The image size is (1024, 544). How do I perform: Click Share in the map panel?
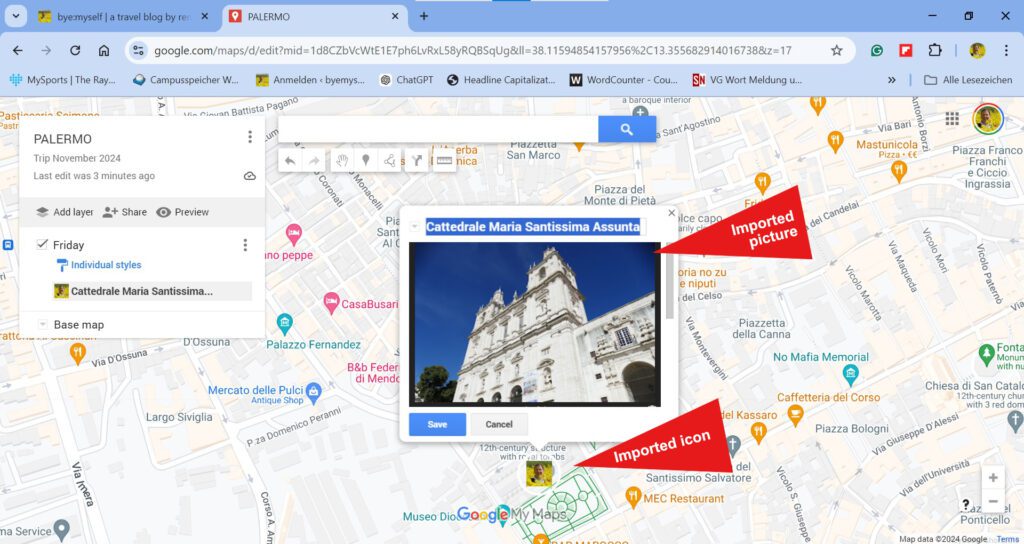pyautogui.click(x=125, y=212)
